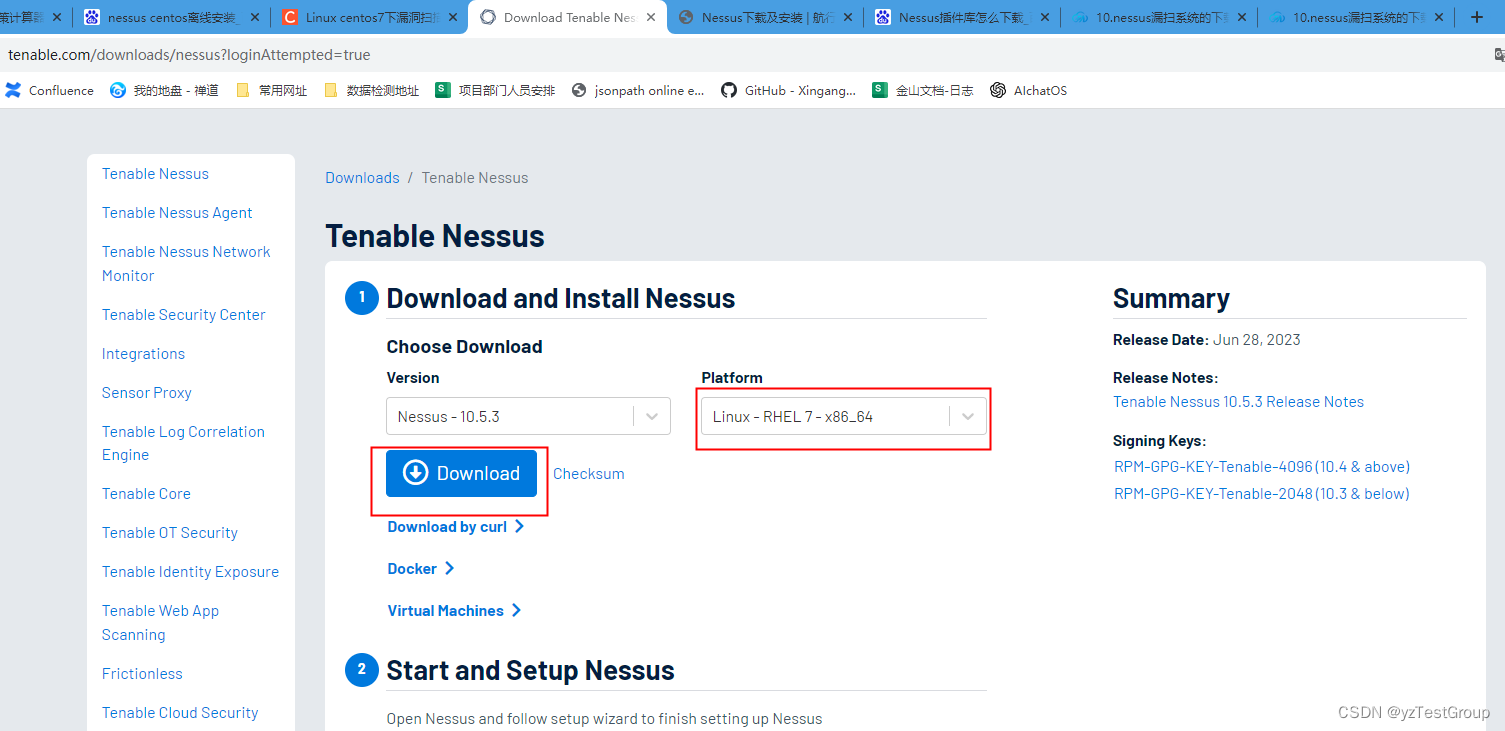Viewport: 1505px width, 731px height.
Task: Click the Choose Download label
Action: pos(464,347)
